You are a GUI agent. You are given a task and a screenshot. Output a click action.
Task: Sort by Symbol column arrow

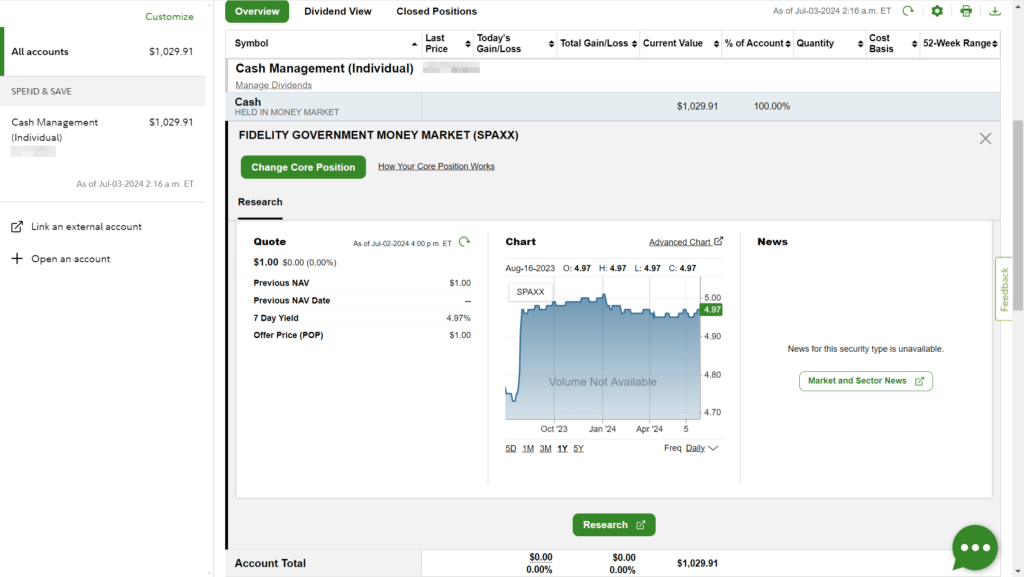414,44
